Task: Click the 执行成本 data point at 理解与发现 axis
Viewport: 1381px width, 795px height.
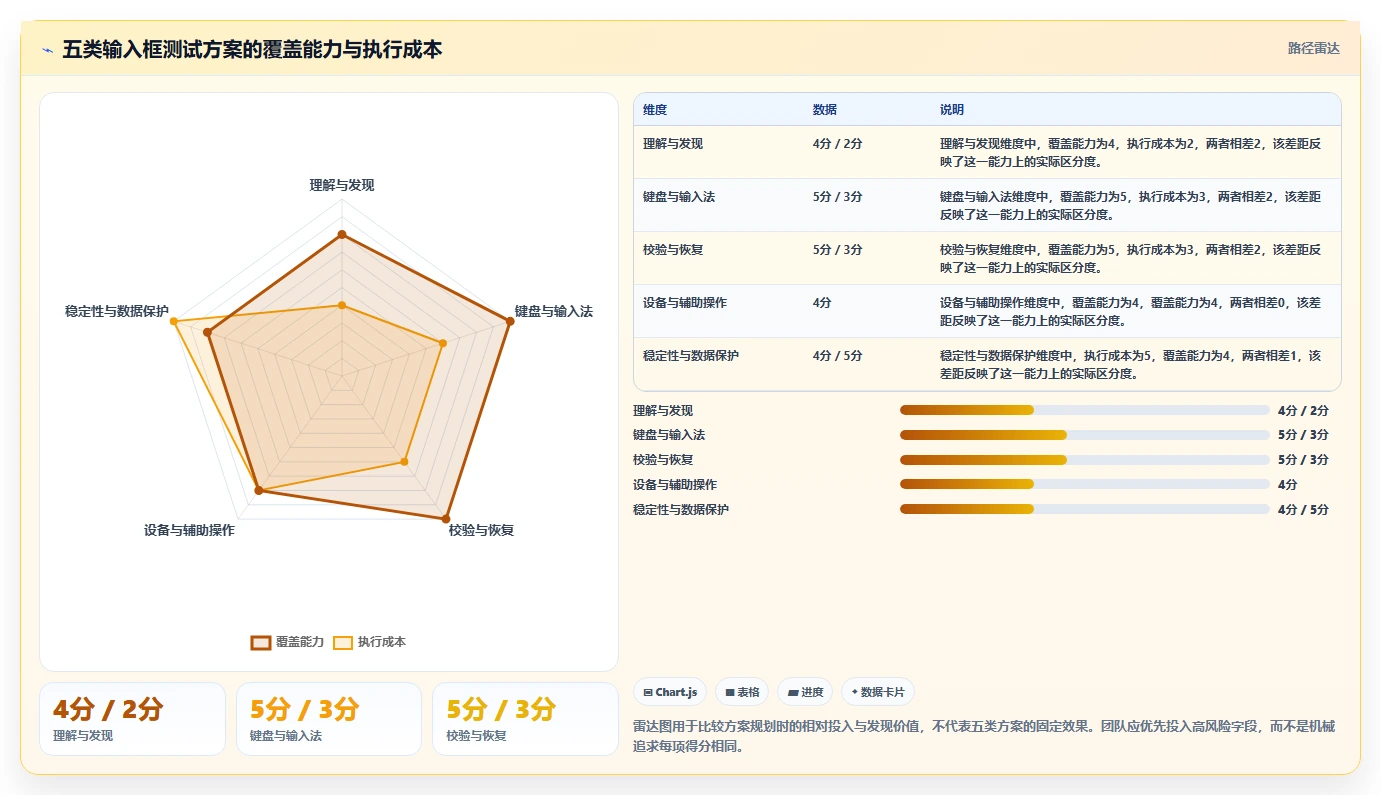Action: pos(342,305)
